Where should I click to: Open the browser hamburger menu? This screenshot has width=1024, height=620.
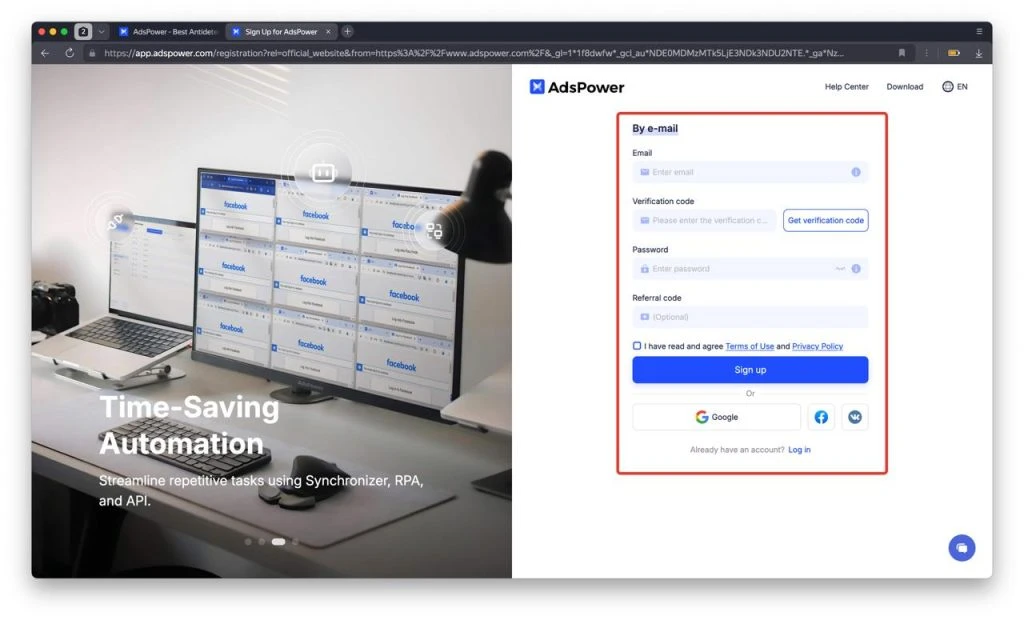tap(979, 31)
